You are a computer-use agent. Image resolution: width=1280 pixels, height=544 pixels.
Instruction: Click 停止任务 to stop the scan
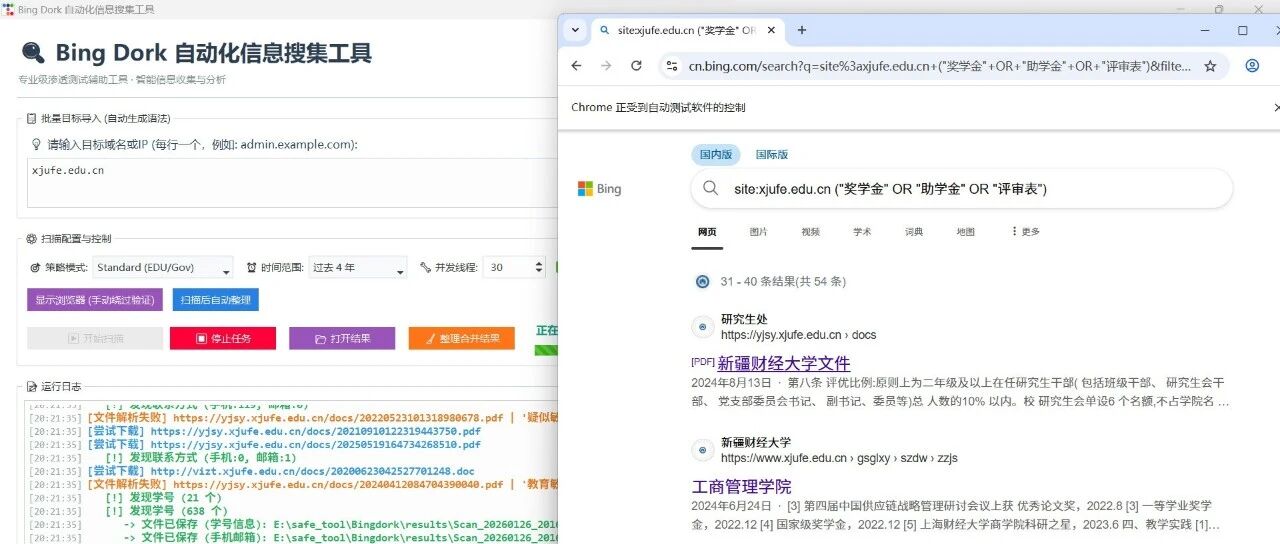223,338
